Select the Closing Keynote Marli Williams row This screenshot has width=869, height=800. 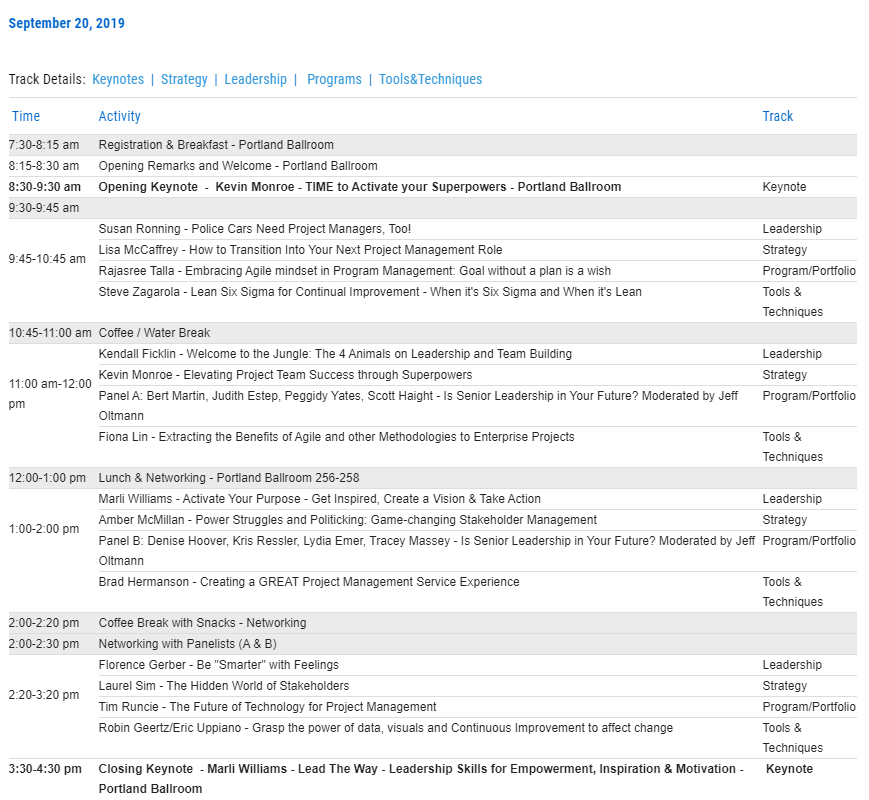(x=432, y=779)
